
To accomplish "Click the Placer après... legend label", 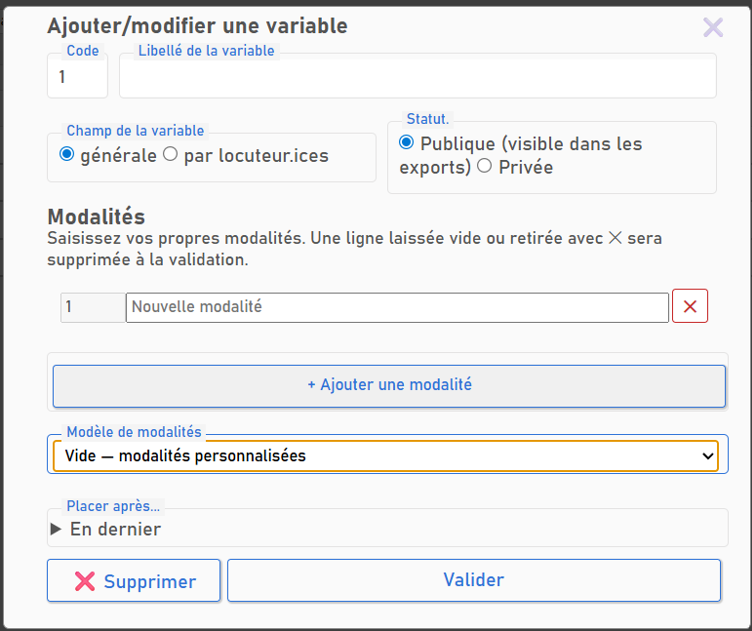I will pyautogui.click(x=113, y=506).
